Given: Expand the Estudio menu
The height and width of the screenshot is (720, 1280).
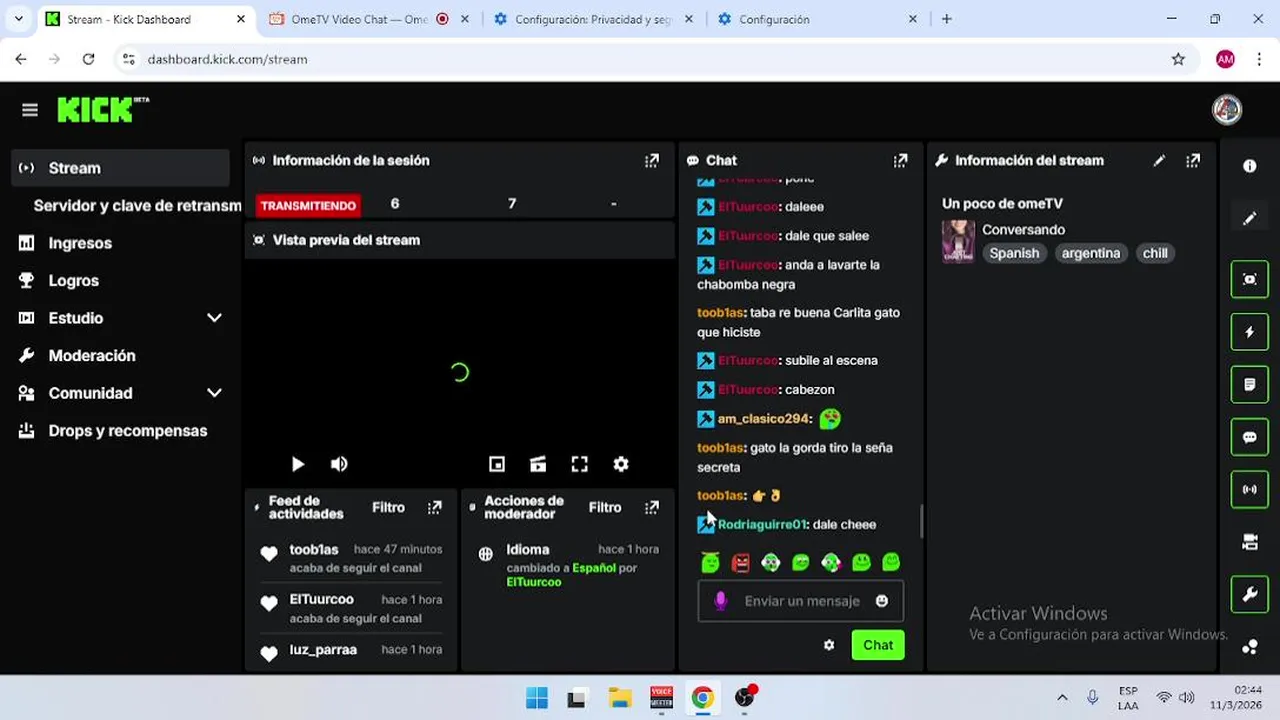Looking at the screenshot, I should (214, 318).
